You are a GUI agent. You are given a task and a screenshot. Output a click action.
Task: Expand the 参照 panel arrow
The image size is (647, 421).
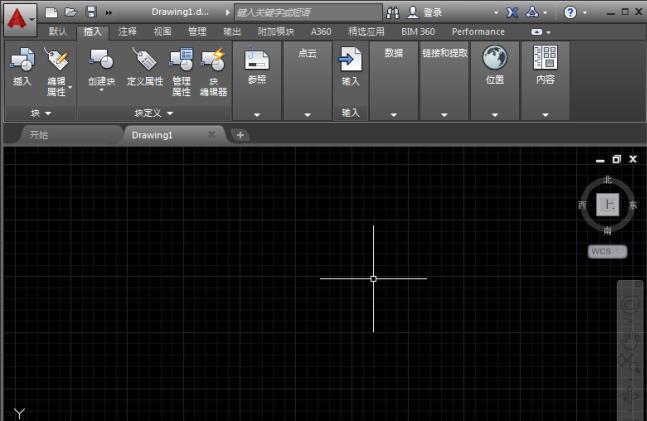point(257,115)
